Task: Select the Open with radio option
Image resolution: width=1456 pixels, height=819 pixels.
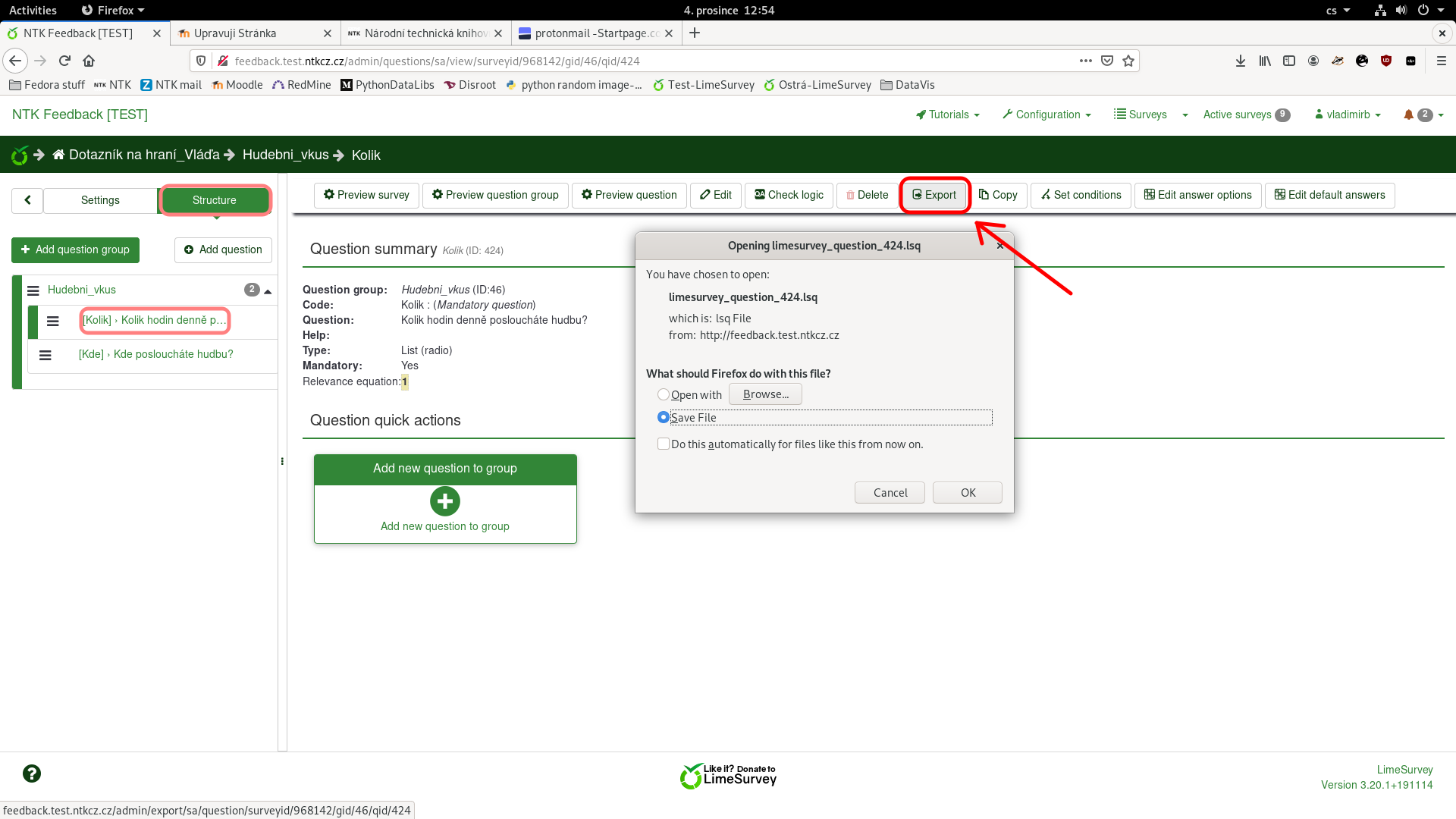Action: coord(664,394)
